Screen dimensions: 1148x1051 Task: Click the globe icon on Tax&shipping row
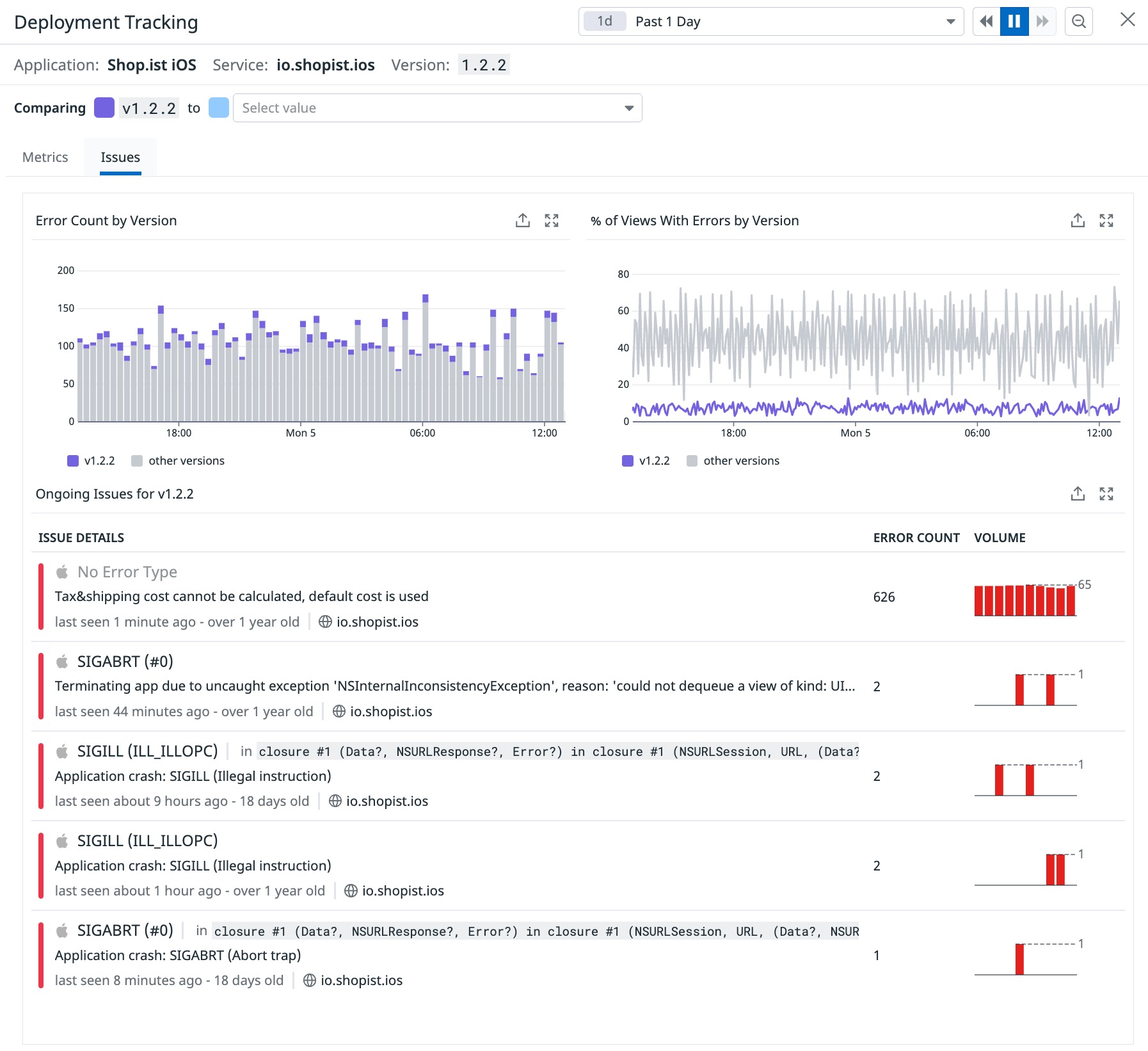click(x=325, y=622)
